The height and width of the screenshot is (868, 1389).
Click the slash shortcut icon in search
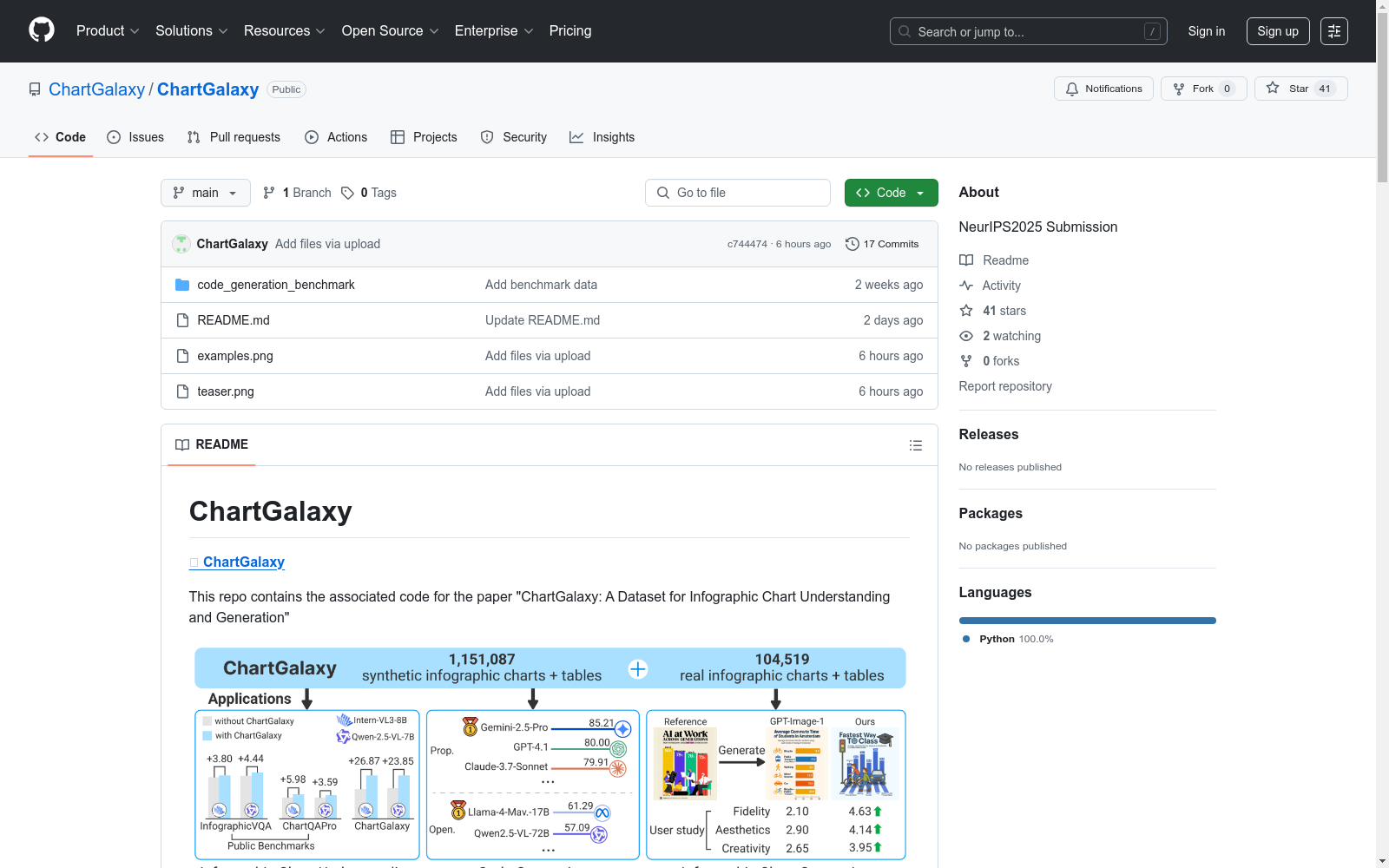pyautogui.click(x=1152, y=31)
